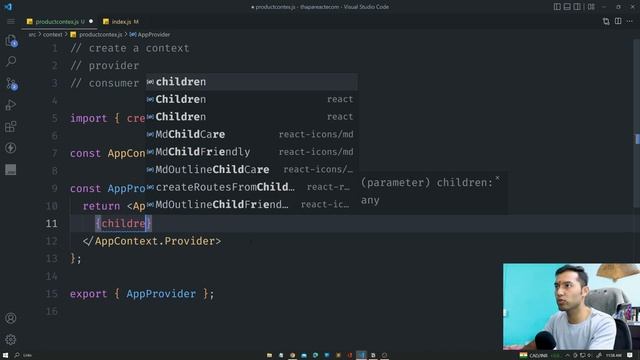
Task: Click taskbar search box
Action: [x=23, y=355]
